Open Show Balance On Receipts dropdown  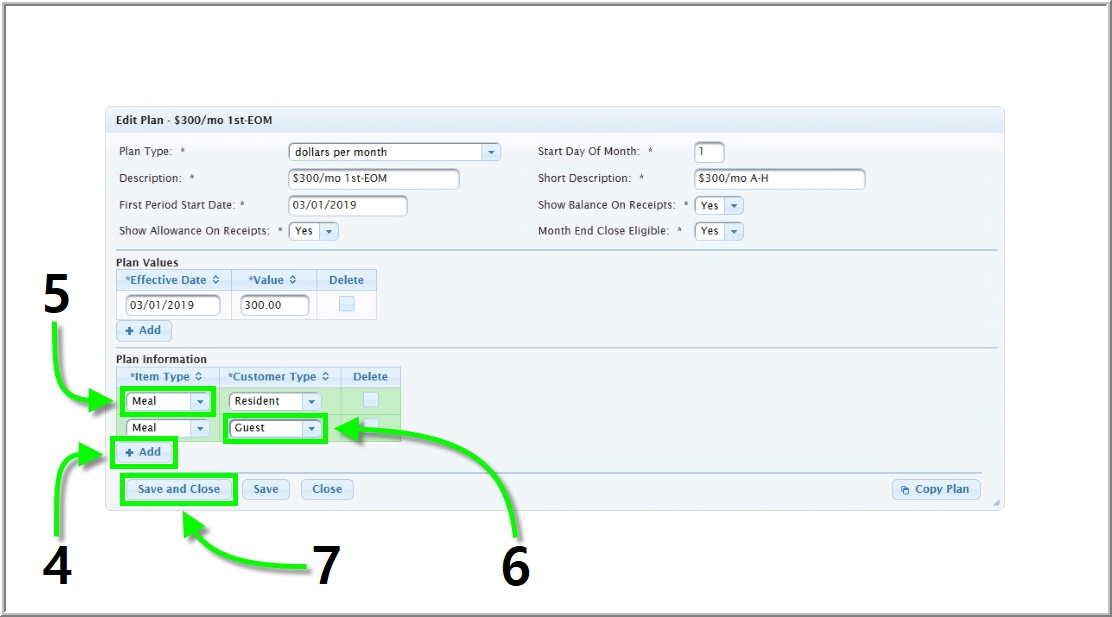[734, 205]
